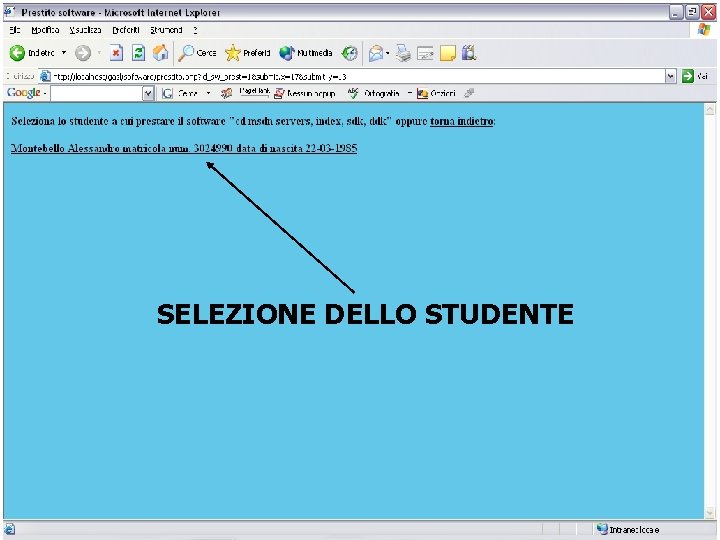Screen dimensions: 720x540
Task: Open the File menu
Action: [15, 30]
